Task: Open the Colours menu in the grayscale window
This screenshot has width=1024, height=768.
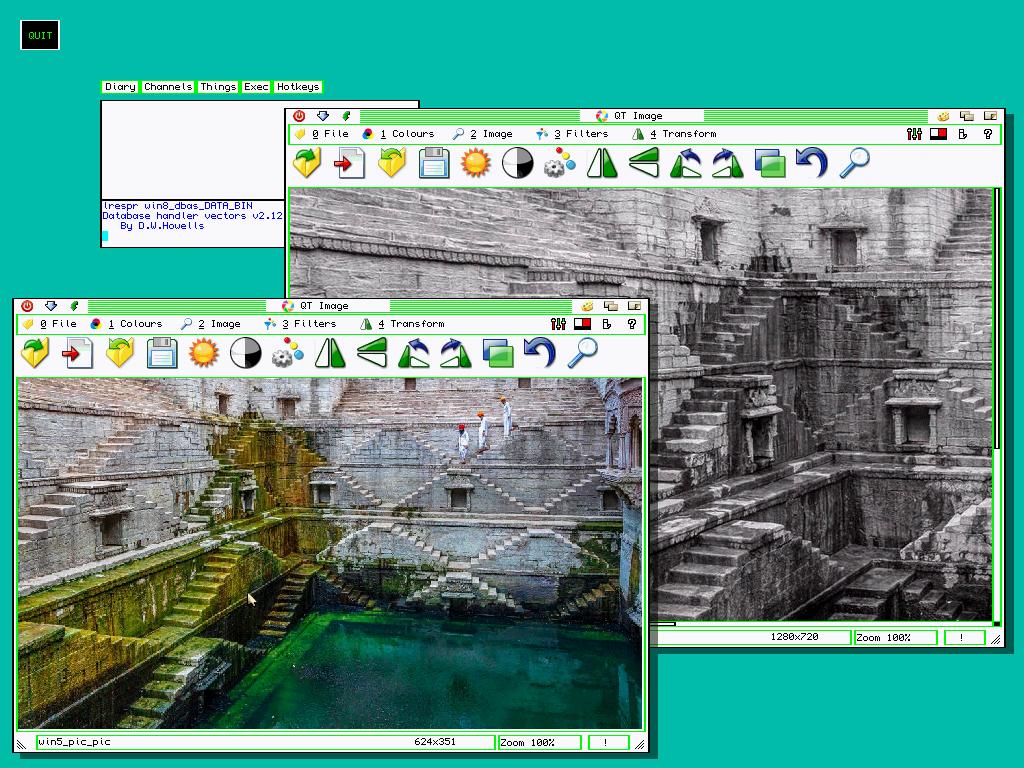Action: click(x=399, y=134)
